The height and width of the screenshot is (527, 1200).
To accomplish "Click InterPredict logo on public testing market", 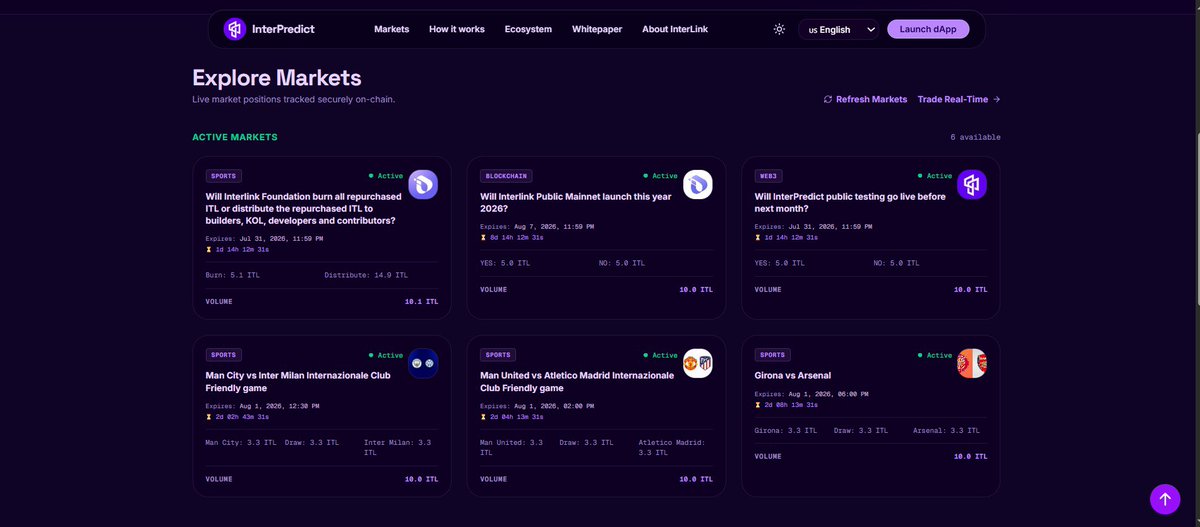I will (x=972, y=184).
